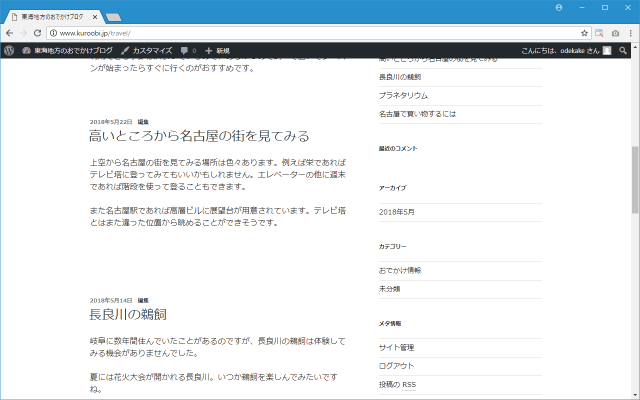Open the おでかけ情報 category
640x400 pixels.
pos(400,270)
